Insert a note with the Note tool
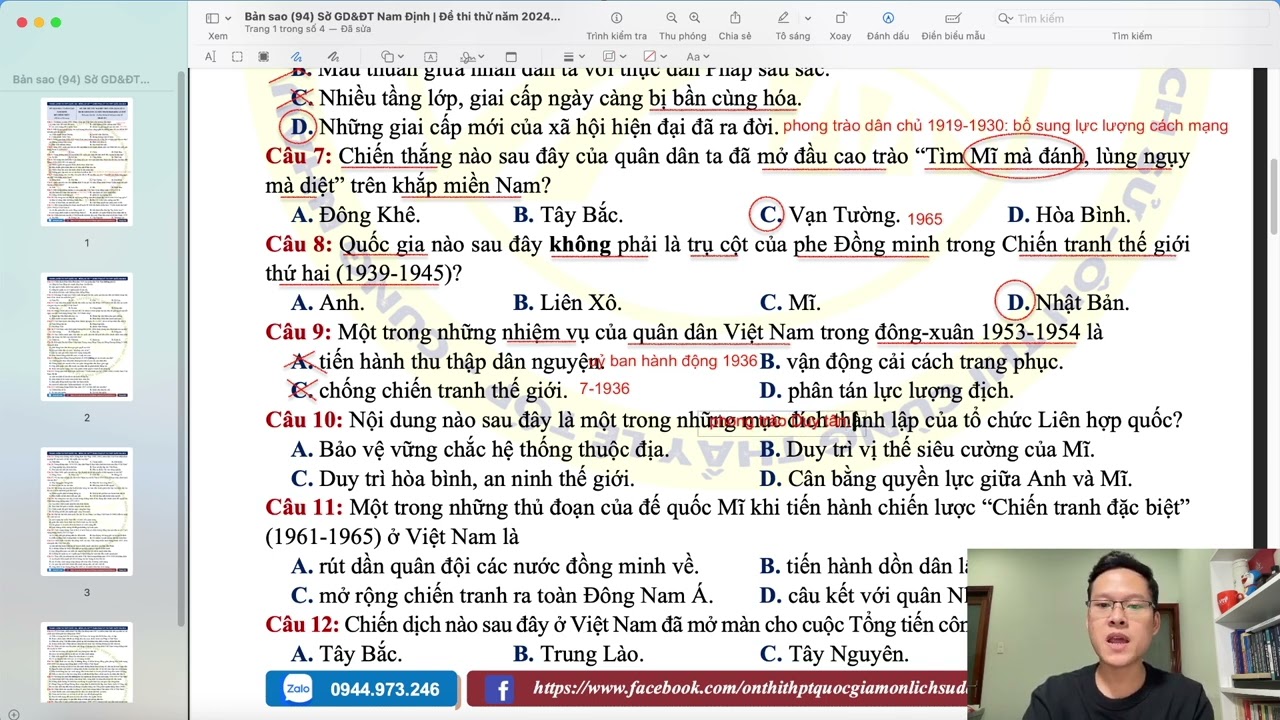This screenshot has width=1280, height=720. tap(511, 57)
